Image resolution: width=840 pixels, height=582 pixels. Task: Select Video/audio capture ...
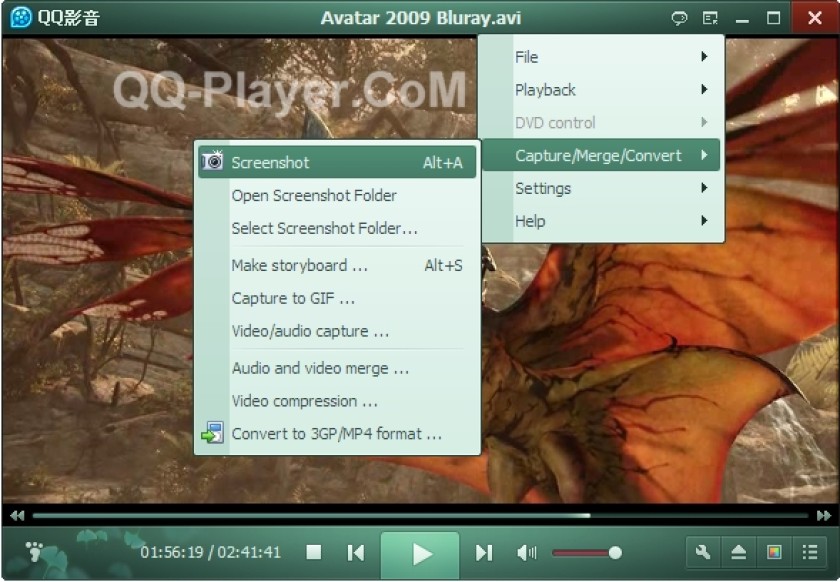[337, 331]
